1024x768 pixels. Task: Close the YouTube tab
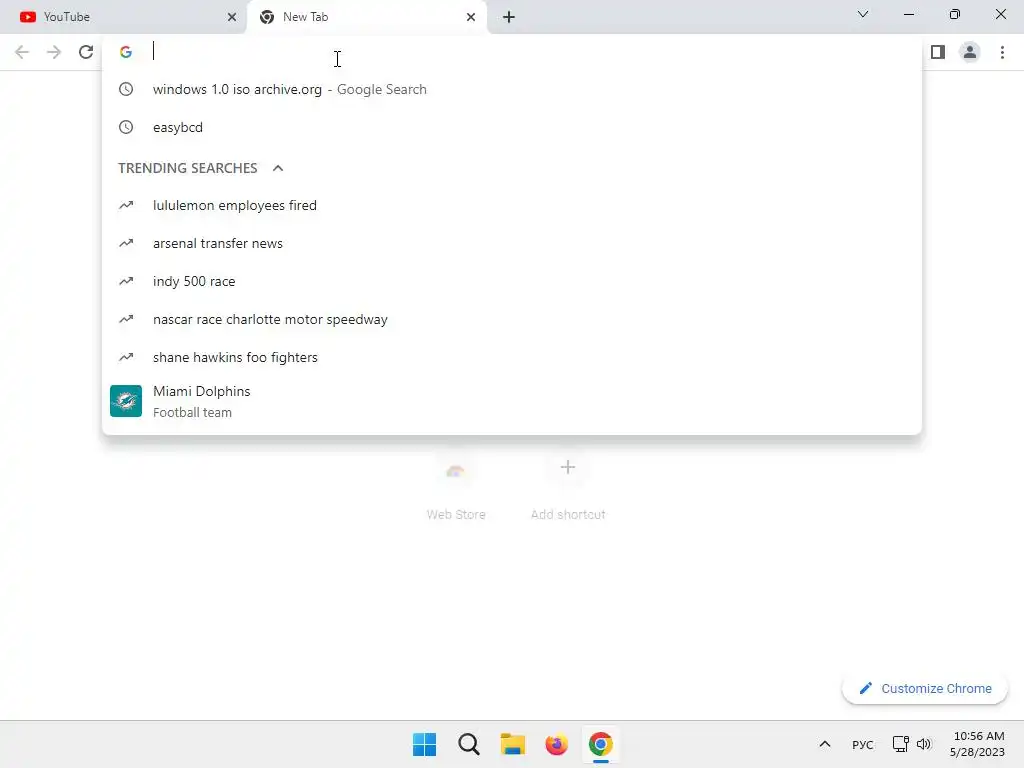(232, 17)
